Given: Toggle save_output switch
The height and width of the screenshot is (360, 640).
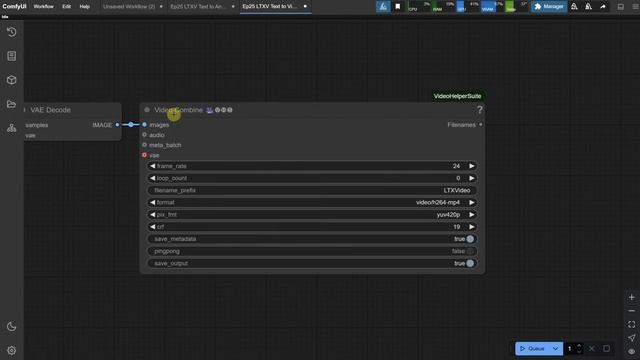Looking at the screenshot, I should (470, 264).
